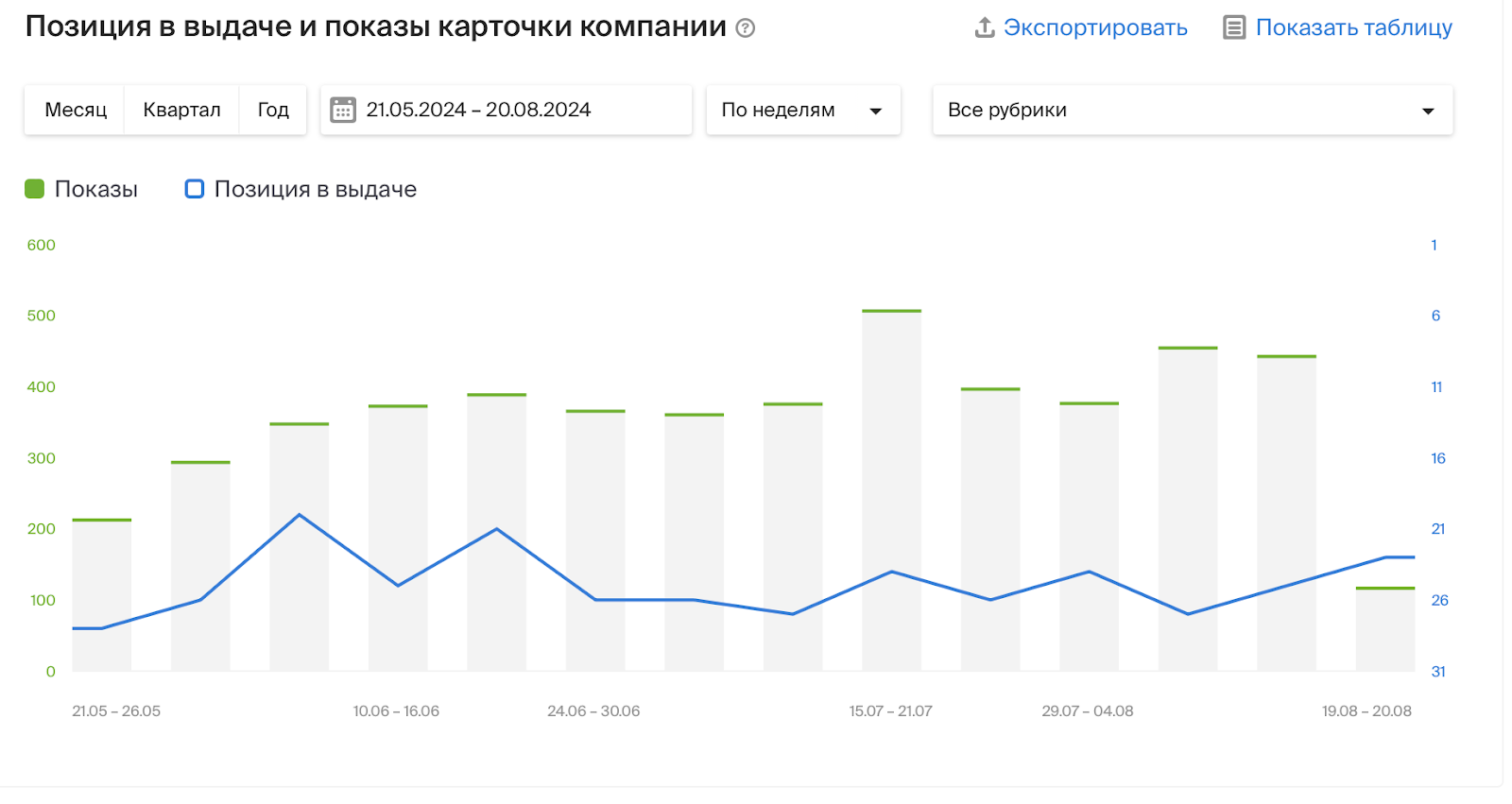Select the Год period tab
1512x804 pixels.
[273, 110]
